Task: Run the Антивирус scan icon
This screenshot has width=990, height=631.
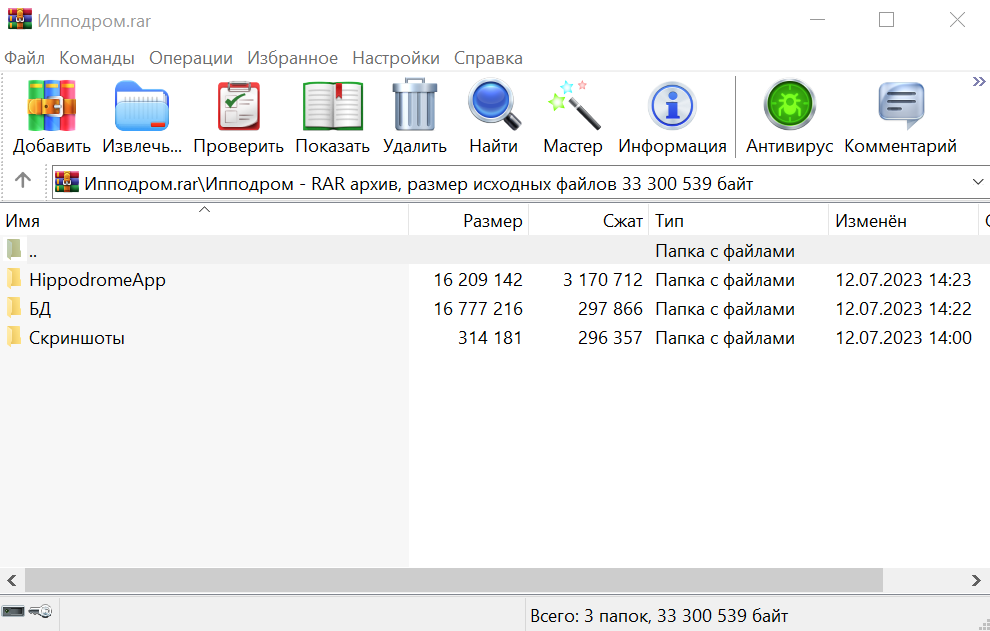Action: [789, 106]
